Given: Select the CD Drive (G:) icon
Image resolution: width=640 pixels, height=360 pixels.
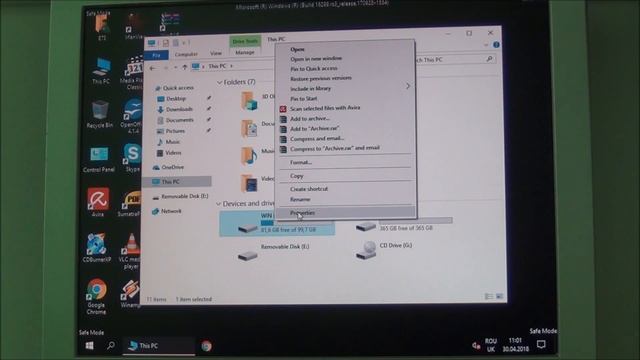Looking at the screenshot, I should tap(366, 250).
